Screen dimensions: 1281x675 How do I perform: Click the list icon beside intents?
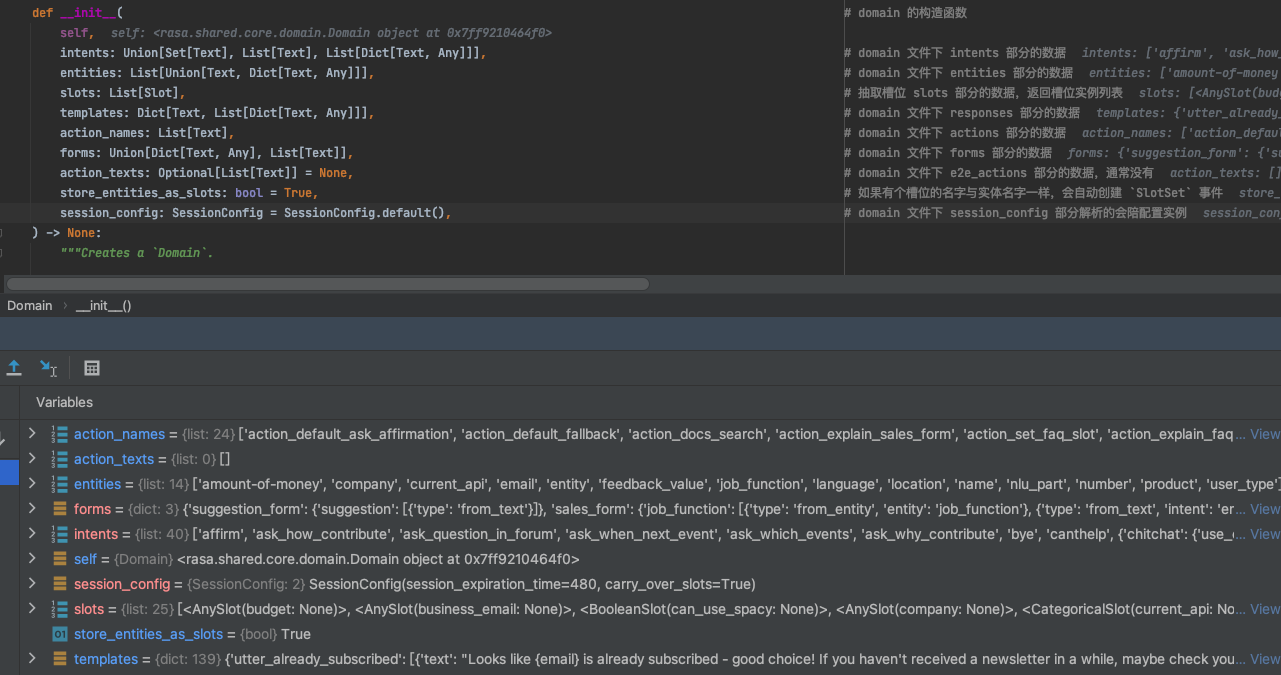60,534
